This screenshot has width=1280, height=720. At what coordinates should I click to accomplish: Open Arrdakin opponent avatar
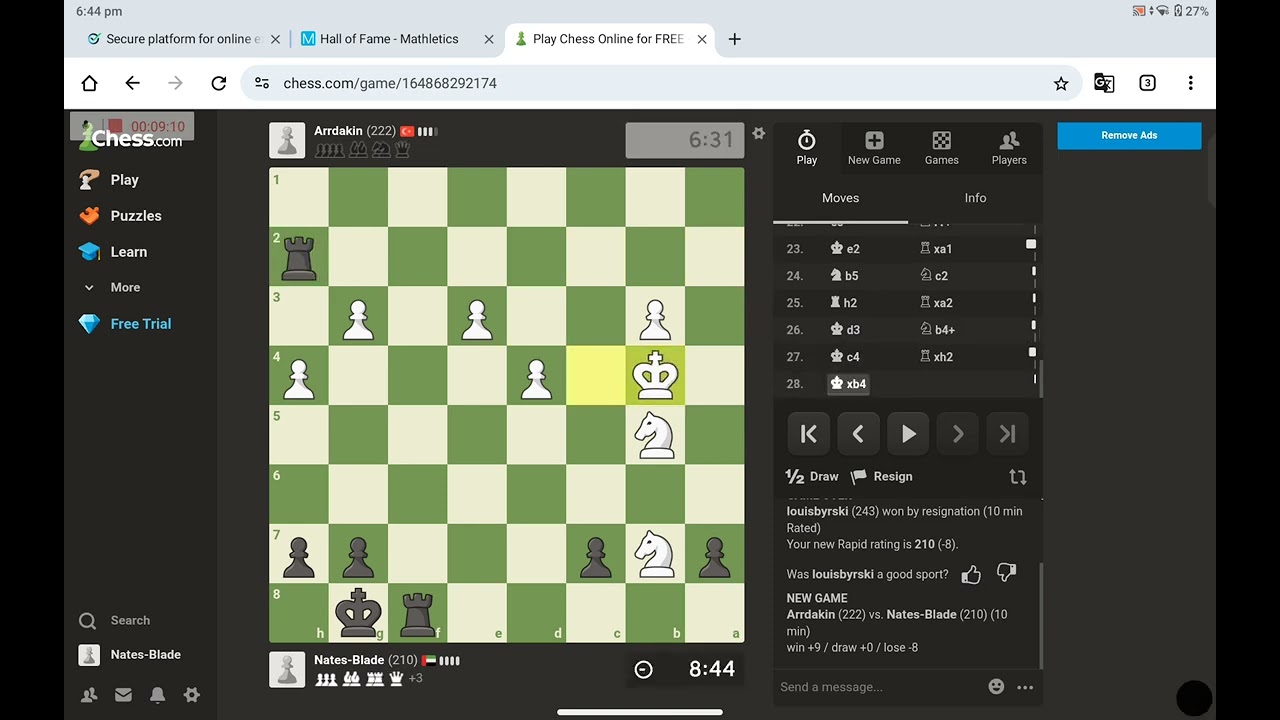click(287, 141)
